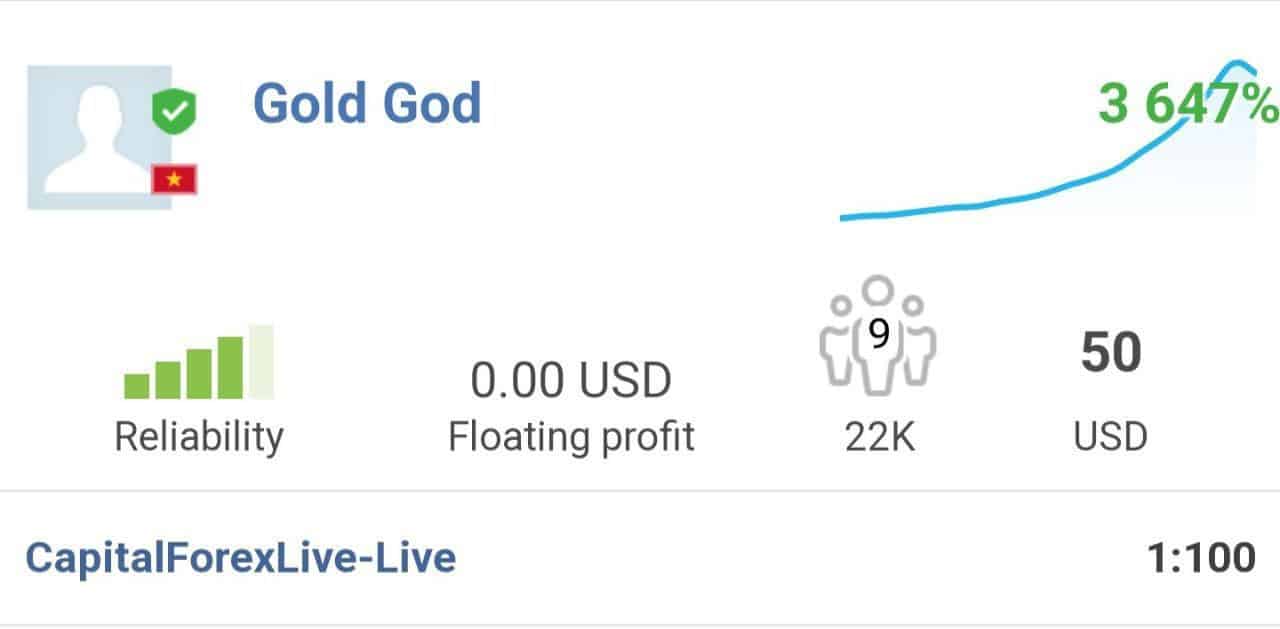Image resolution: width=1280 pixels, height=629 pixels.
Task: Select the CapitalForexLive-Live broker link
Action: pyautogui.click(x=240, y=557)
